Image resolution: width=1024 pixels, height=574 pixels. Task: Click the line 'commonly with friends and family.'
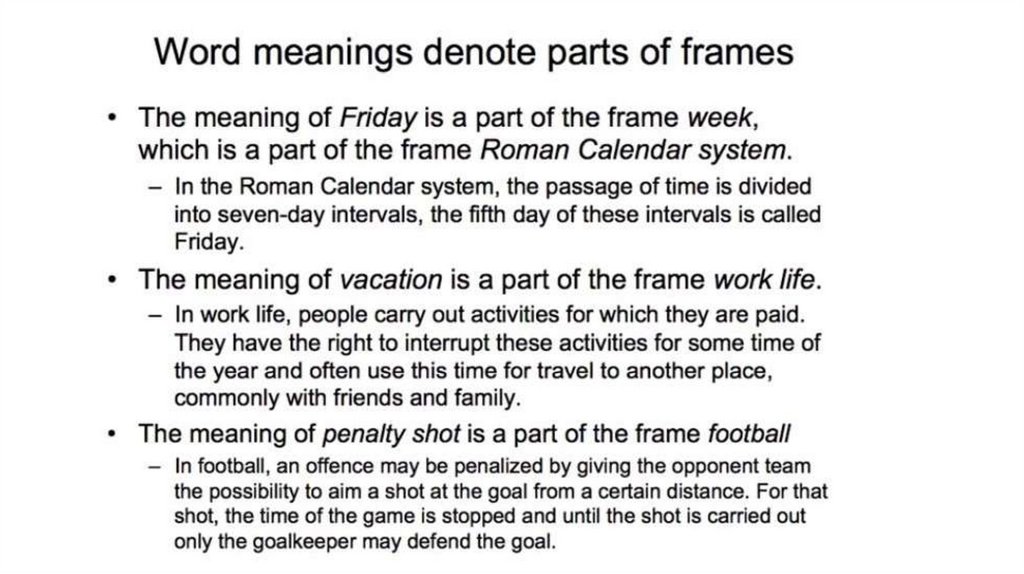point(347,398)
